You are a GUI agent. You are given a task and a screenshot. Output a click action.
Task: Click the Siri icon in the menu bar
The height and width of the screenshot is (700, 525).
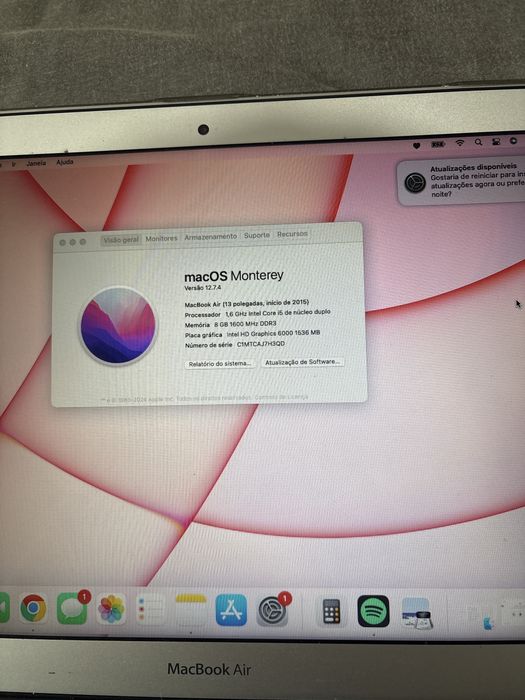pyautogui.click(x=513, y=141)
